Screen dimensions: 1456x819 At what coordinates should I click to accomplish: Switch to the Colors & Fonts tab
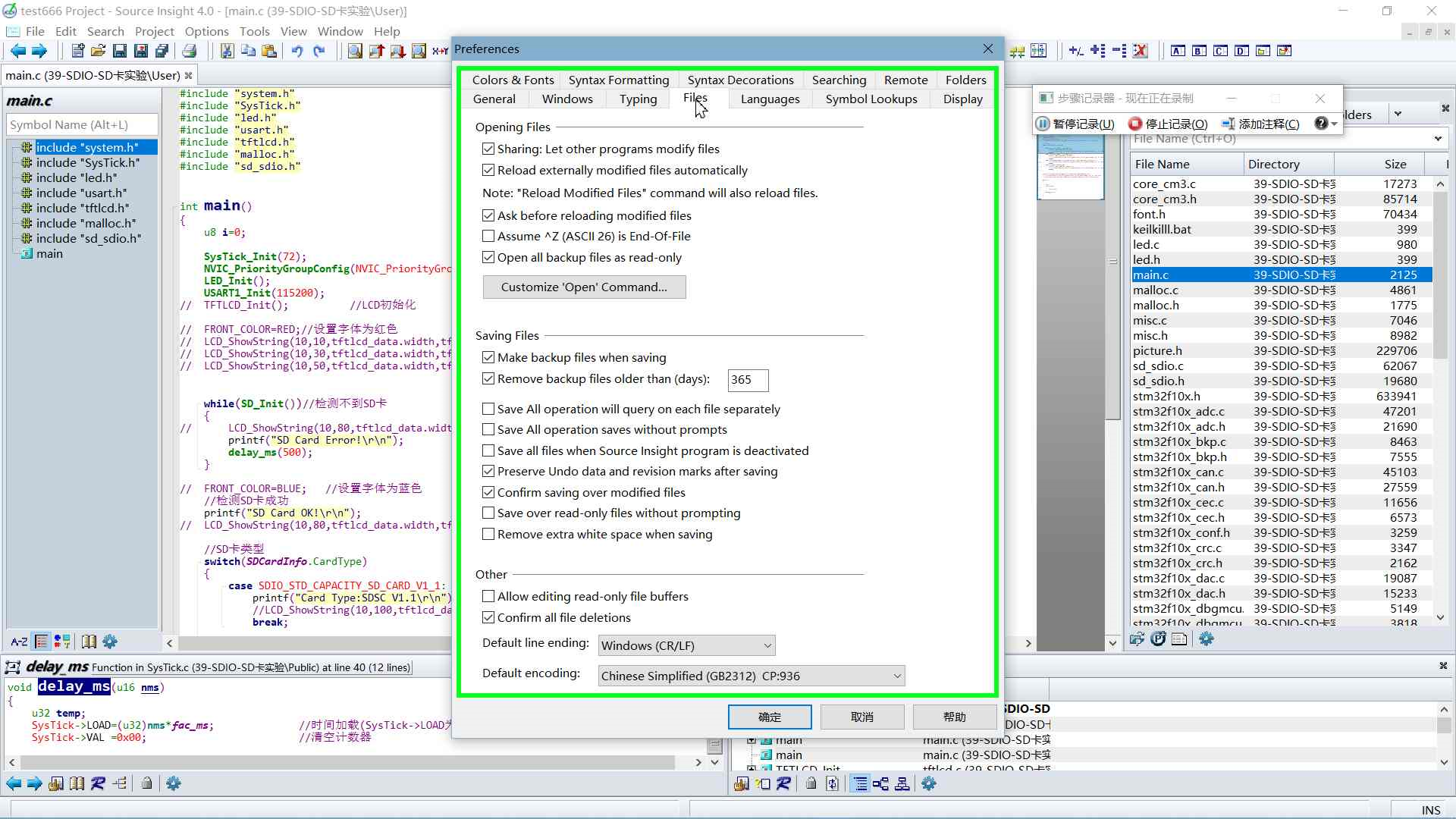click(513, 80)
